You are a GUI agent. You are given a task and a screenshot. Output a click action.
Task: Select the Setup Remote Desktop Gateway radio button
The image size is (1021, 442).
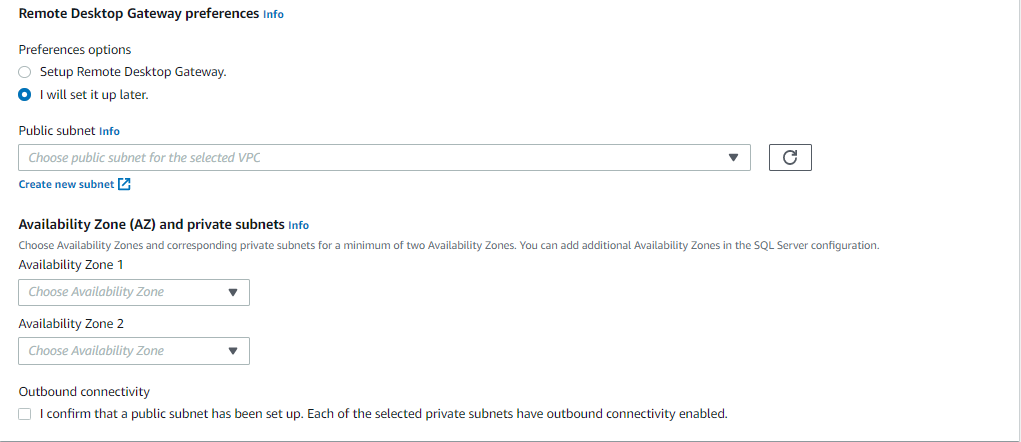click(25, 72)
